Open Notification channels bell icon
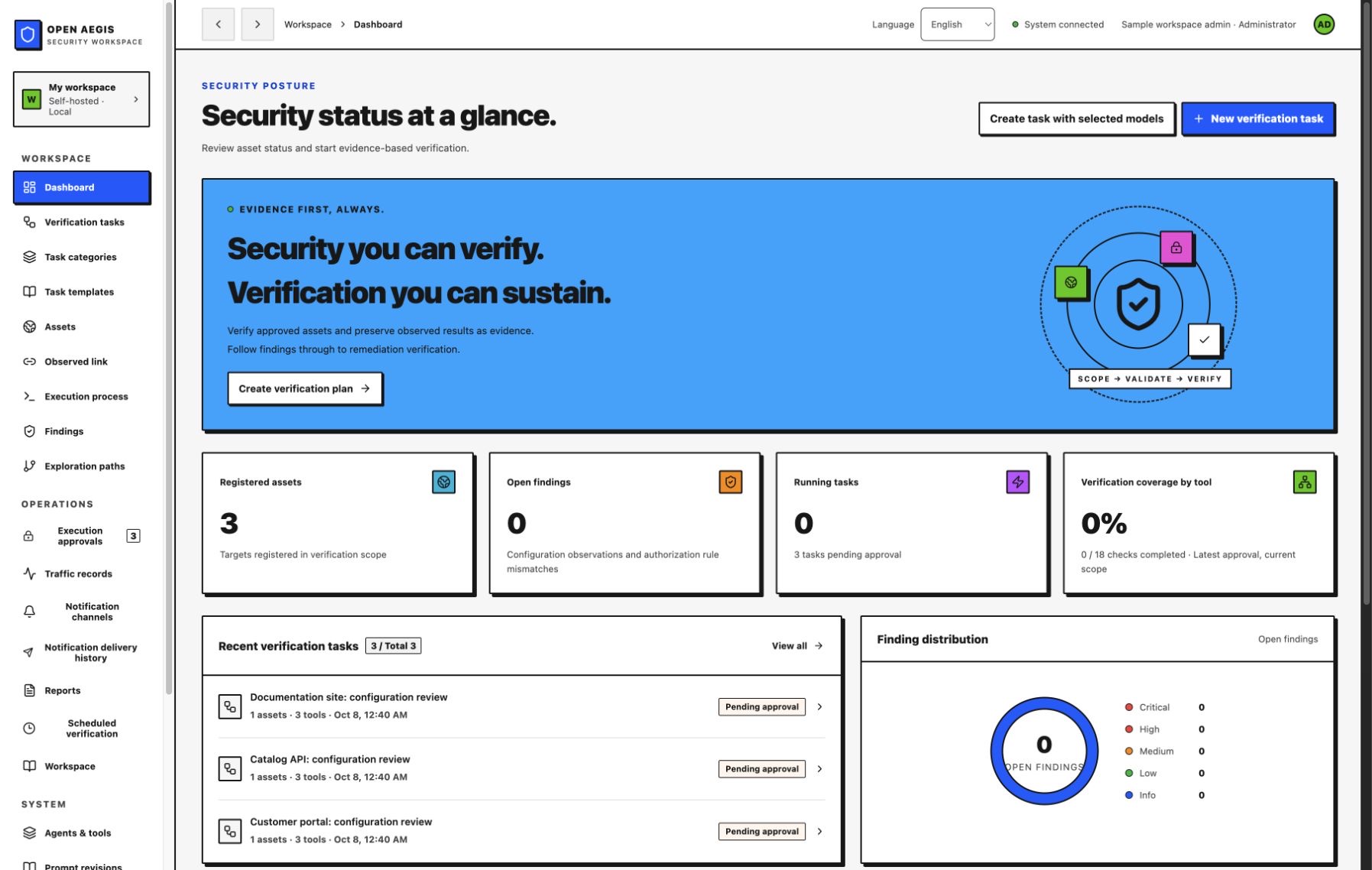The image size is (1372, 870). coord(29,612)
